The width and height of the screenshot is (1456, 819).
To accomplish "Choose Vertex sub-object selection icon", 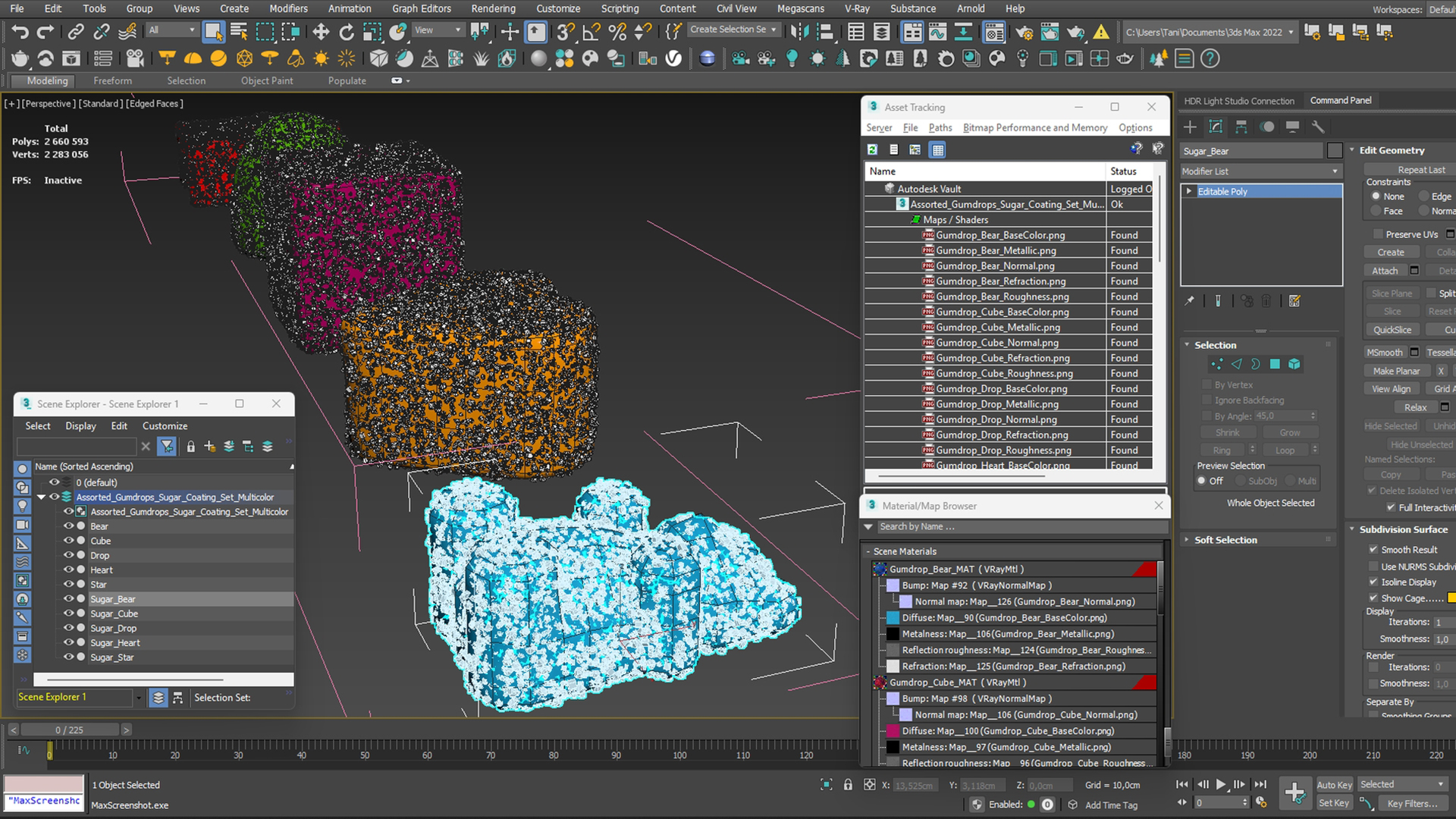I will [x=1217, y=364].
